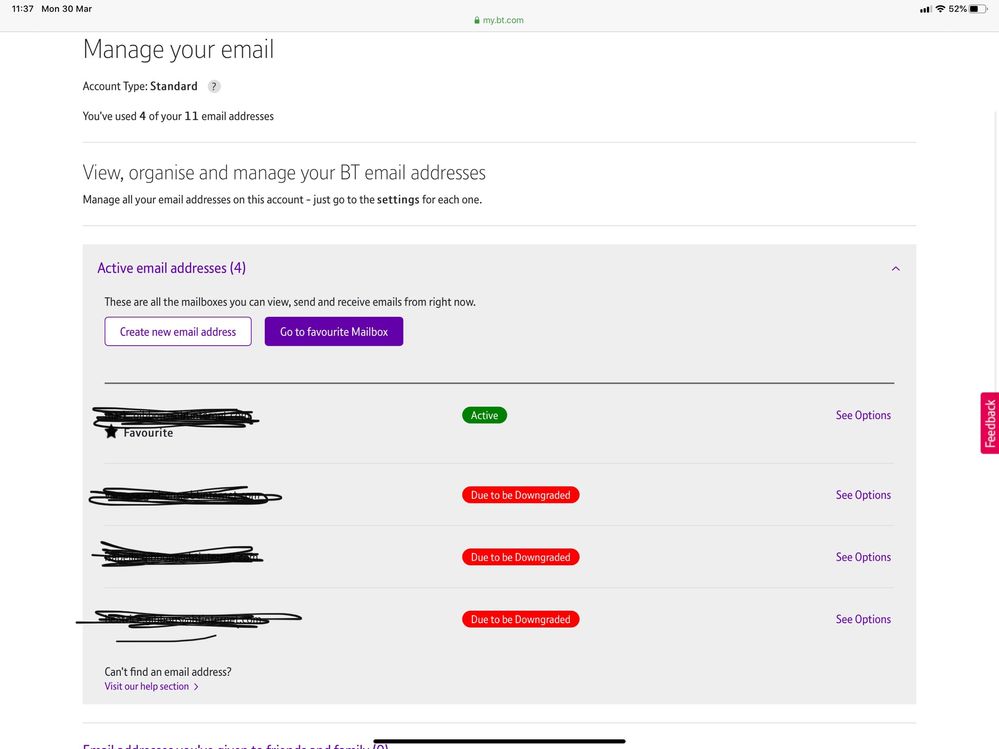Image resolution: width=999 pixels, height=749 pixels.
Task: Collapse the Active email addresses section chevron
Action: tap(895, 268)
